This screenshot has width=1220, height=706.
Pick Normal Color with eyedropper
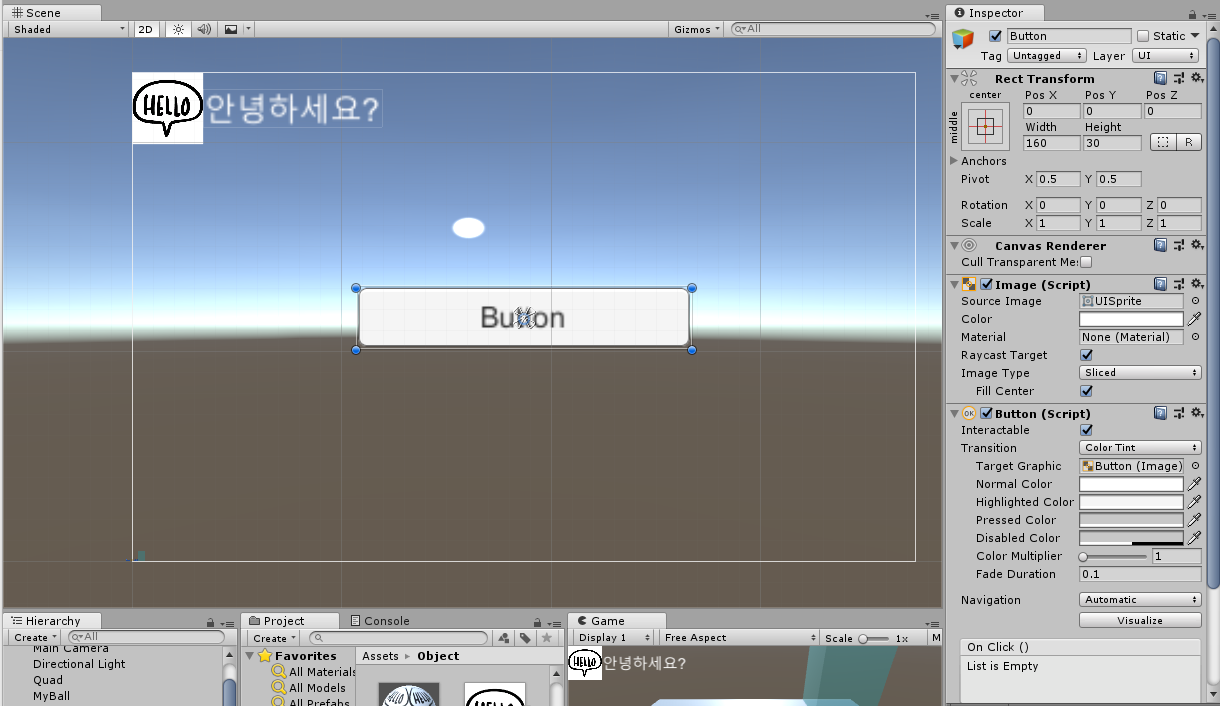pos(1194,484)
